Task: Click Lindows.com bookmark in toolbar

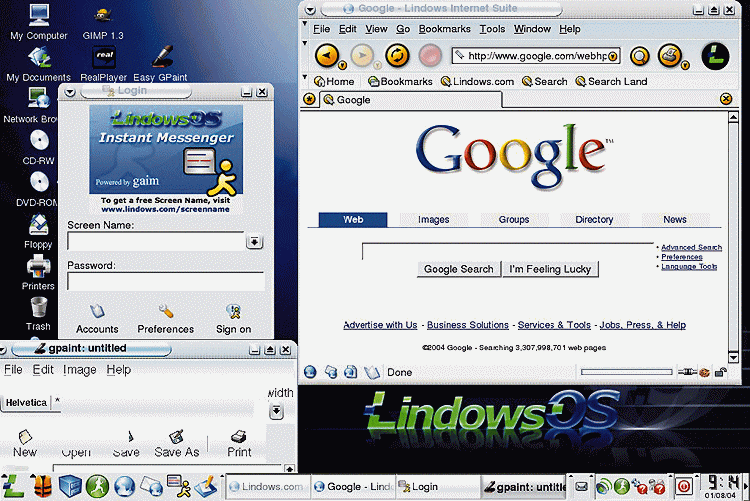Action: pos(477,82)
